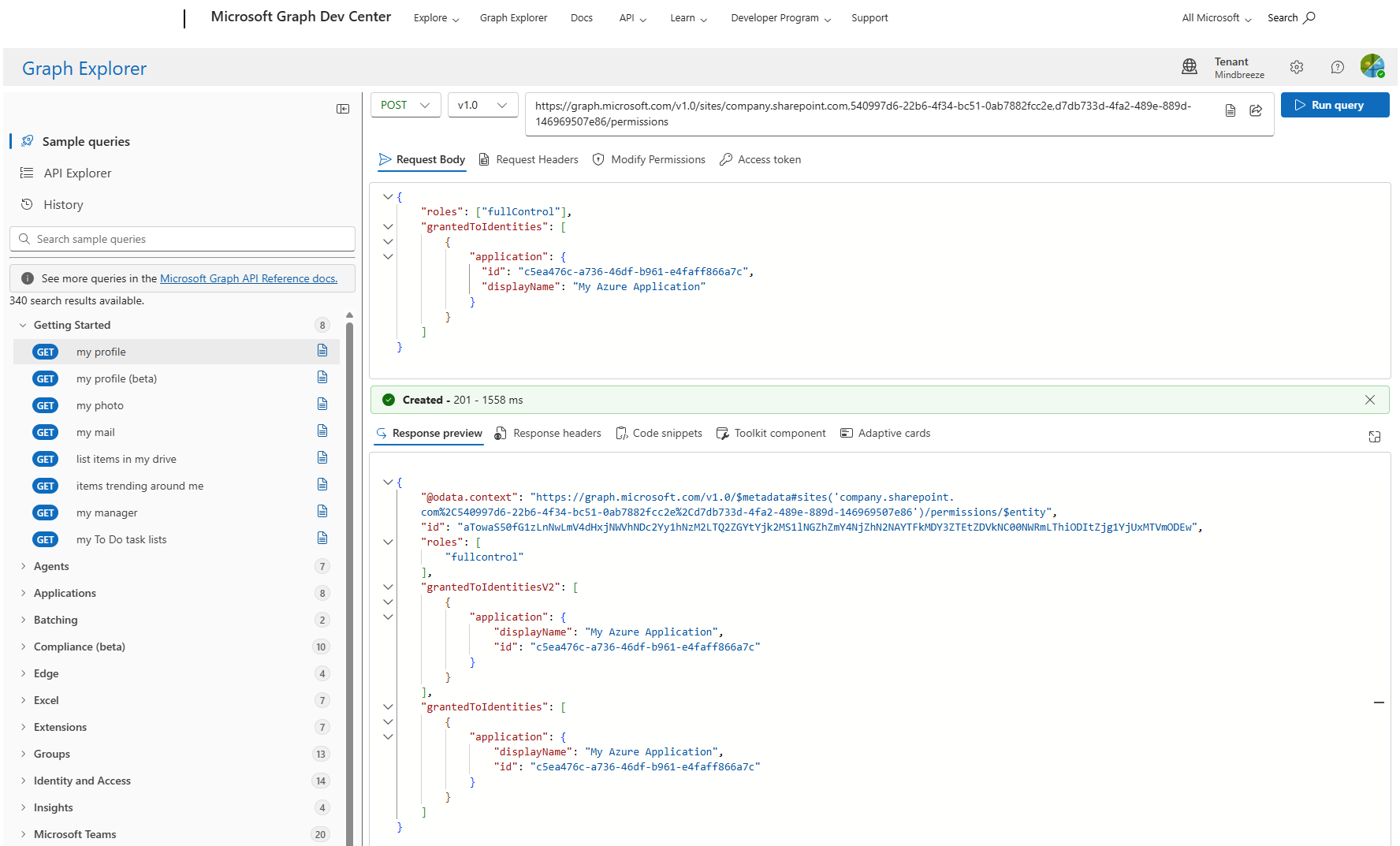Viewport: 1400px width, 846px height.
Task: Open the Microsoft Graph API Reference docs link
Action: point(248,278)
